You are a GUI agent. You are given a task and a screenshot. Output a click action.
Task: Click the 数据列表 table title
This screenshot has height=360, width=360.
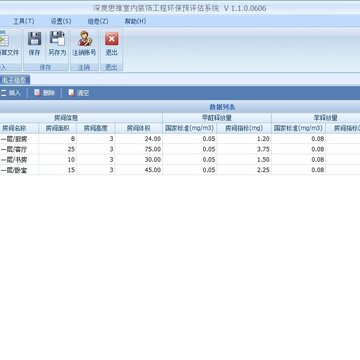point(222,107)
